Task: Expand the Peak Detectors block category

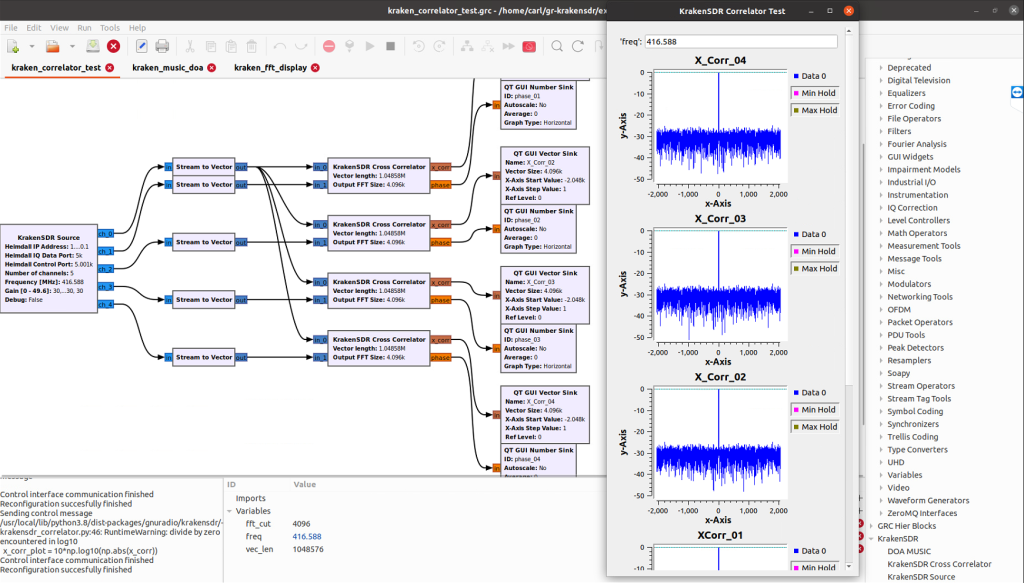Action: (x=881, y=348)
